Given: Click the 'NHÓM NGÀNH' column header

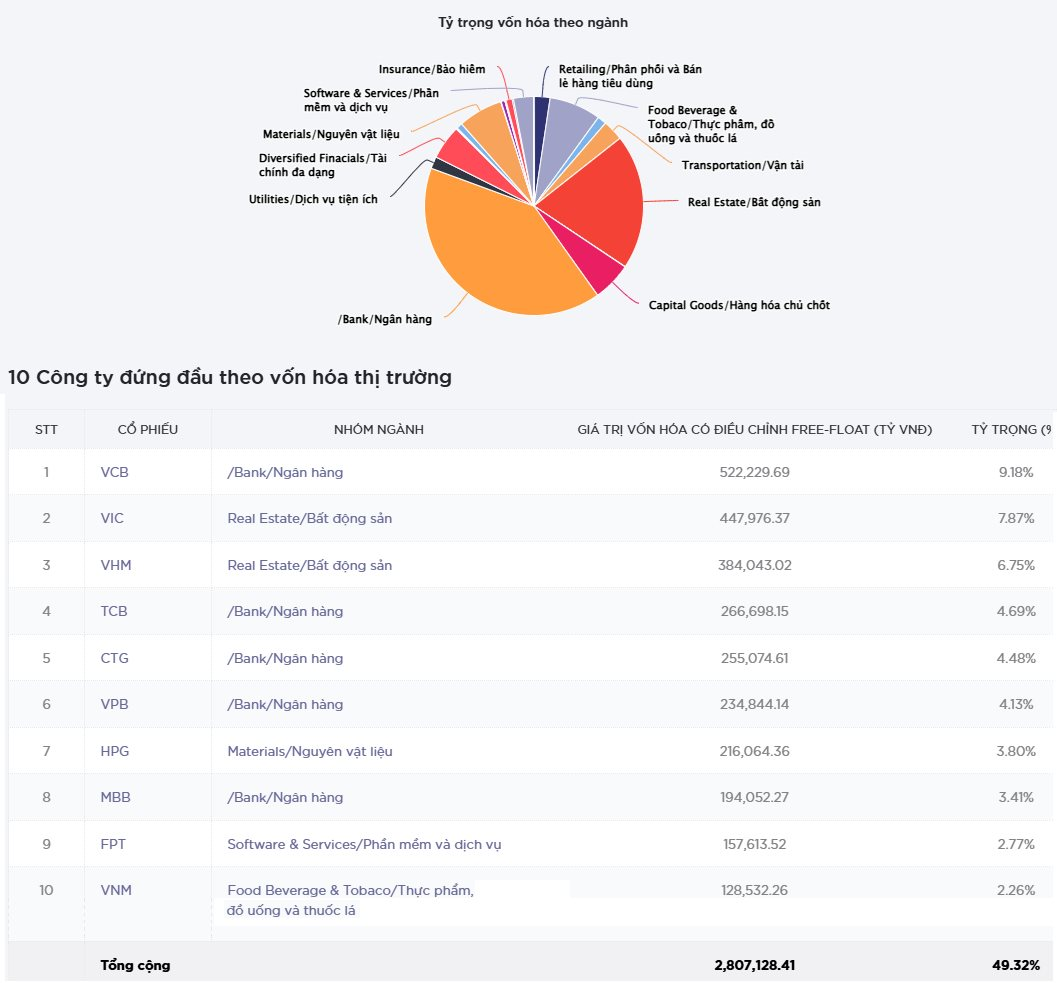Looking at the screenshot, I should click(x=378, y=429).
